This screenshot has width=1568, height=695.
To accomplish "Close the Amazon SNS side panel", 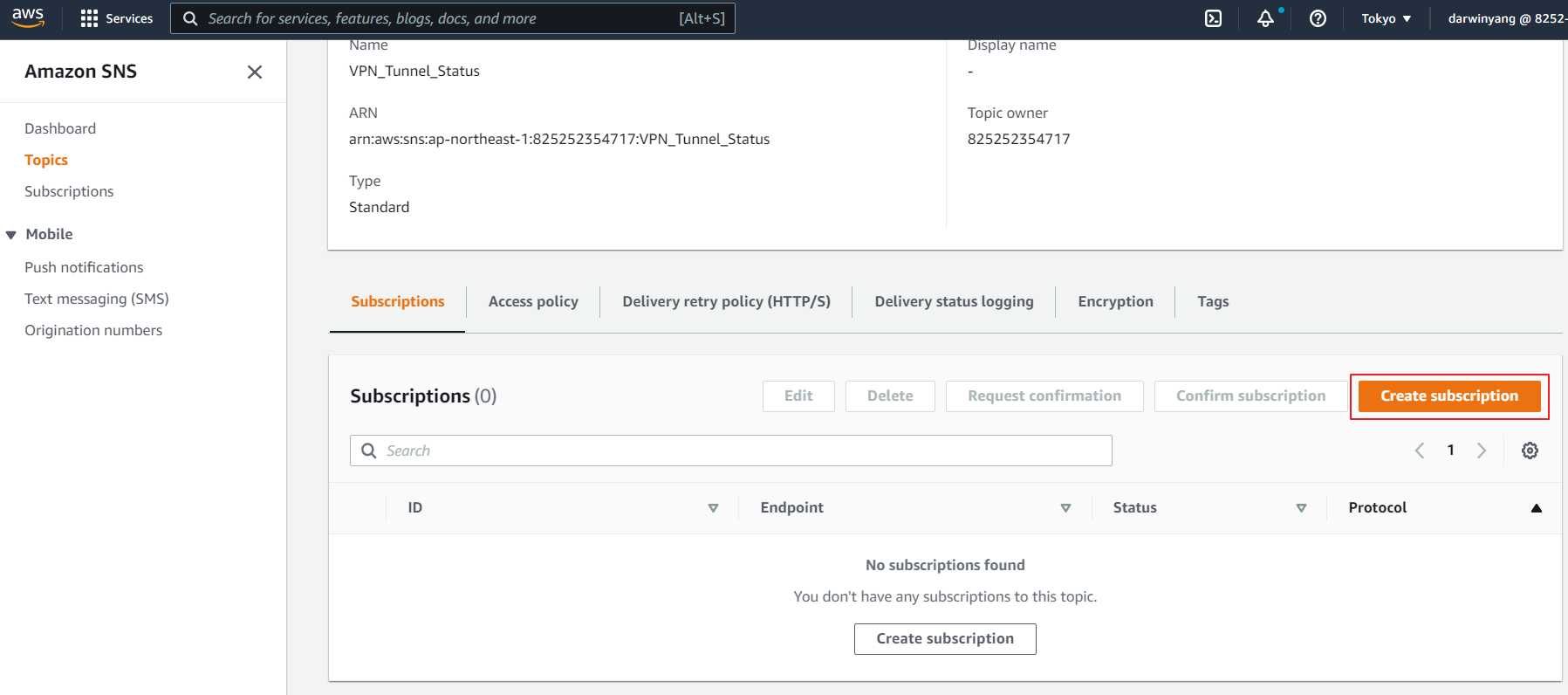I will (255, 72).
